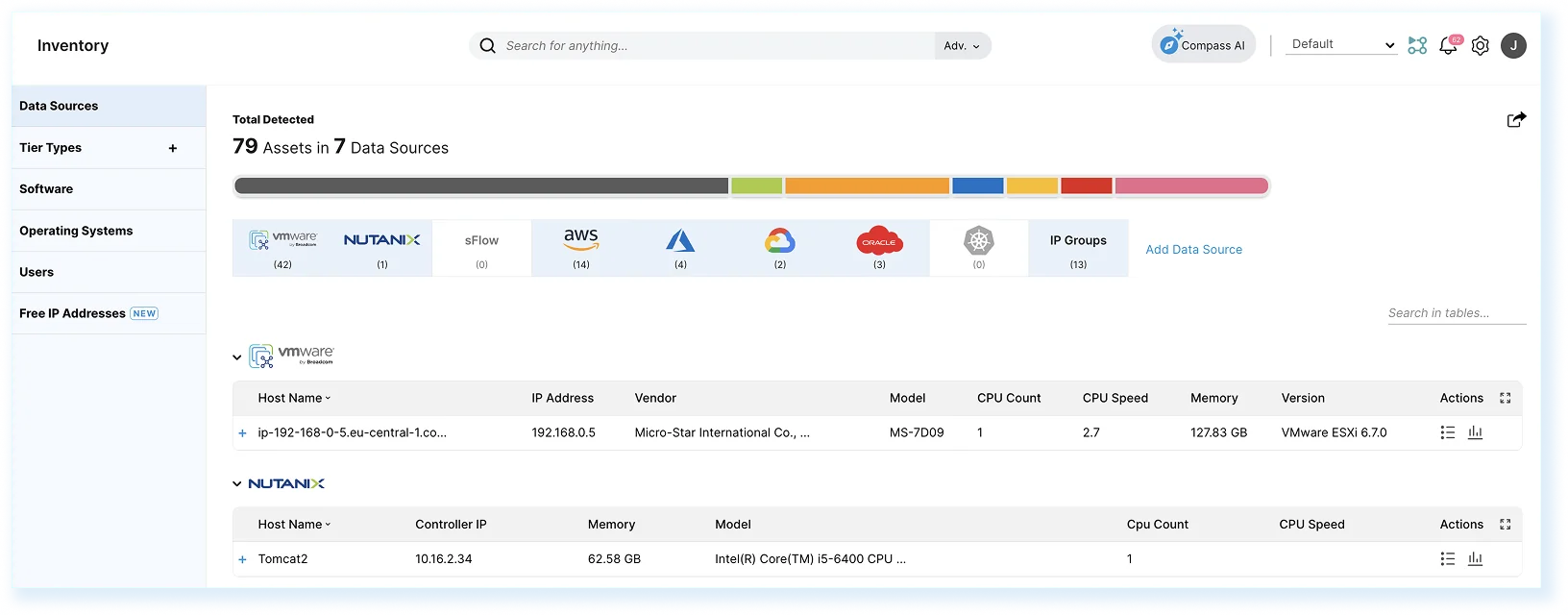
Task: Open the Default selection dropdown
Action: [x=1342, y=45]
